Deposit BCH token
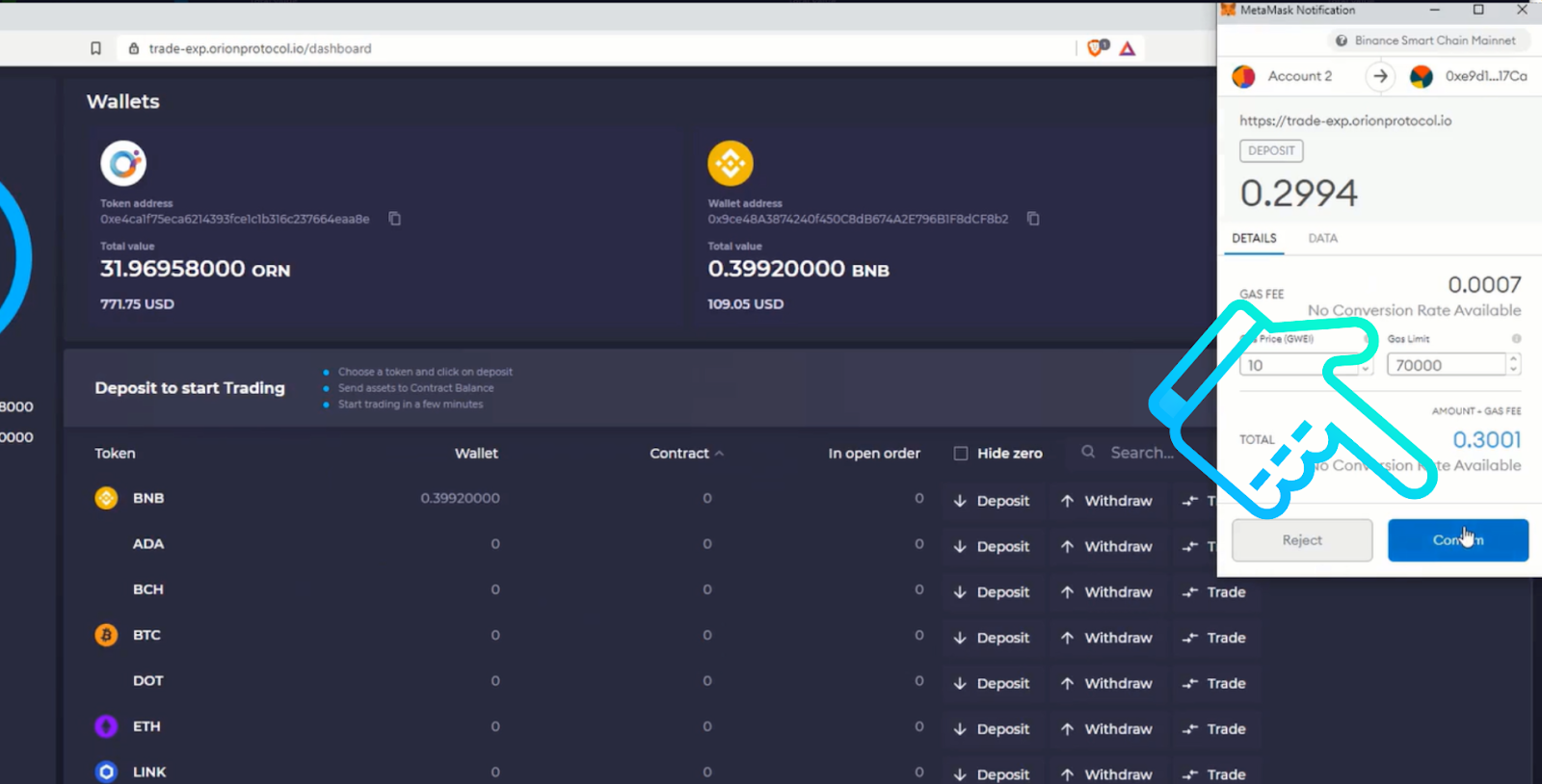 pos(992,592)
